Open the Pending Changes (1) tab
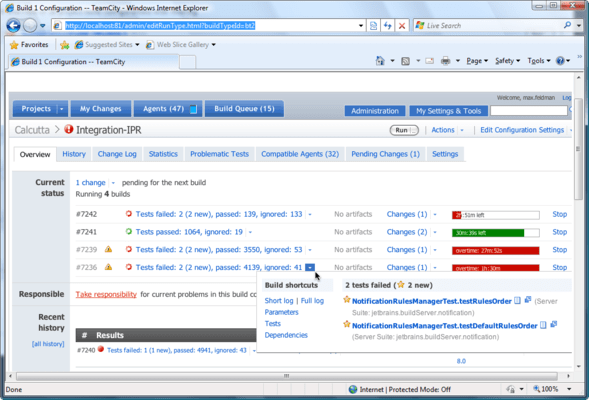 click(385, 154)
